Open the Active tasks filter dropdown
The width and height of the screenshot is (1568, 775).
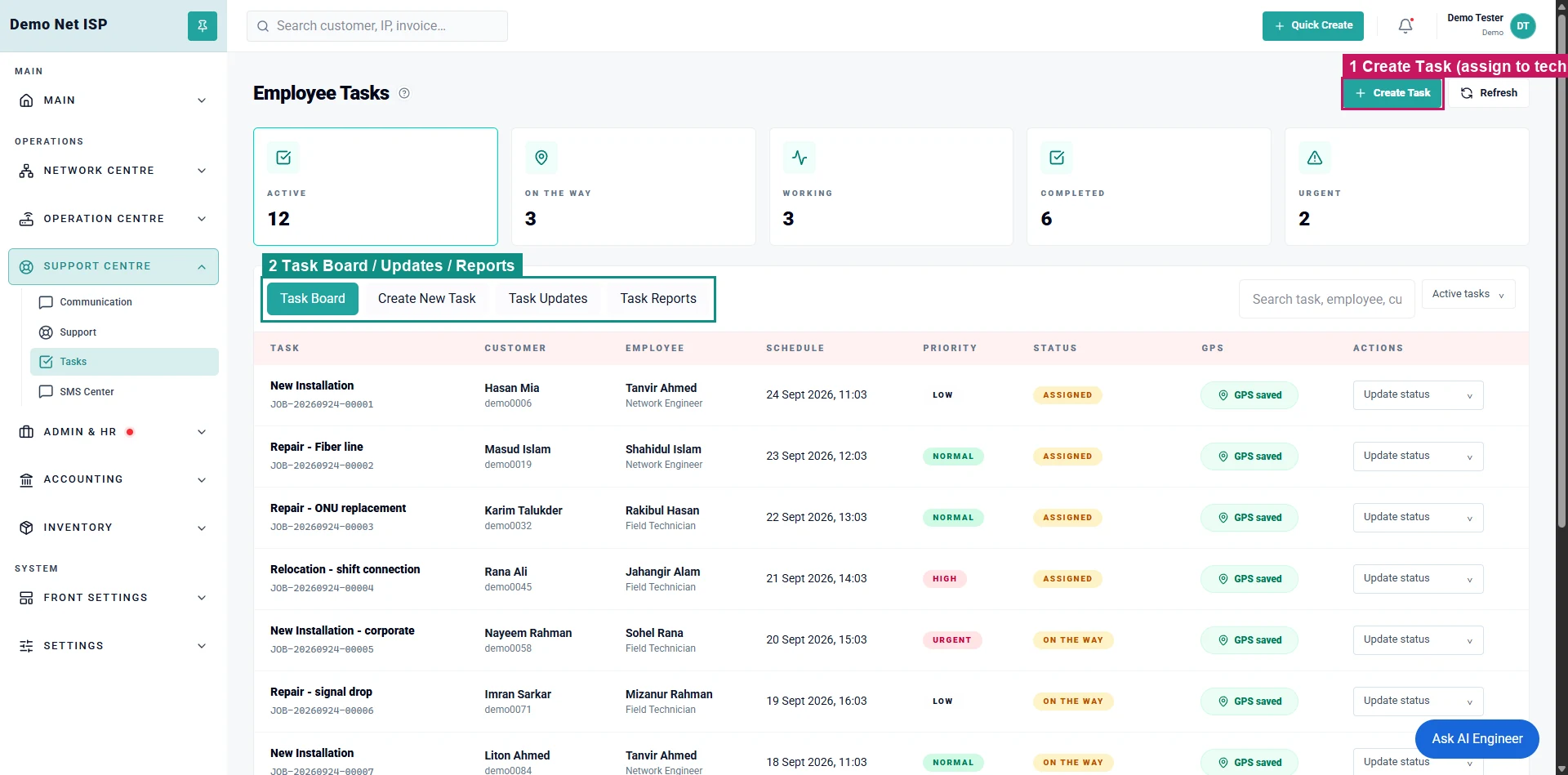point(1468,294)
